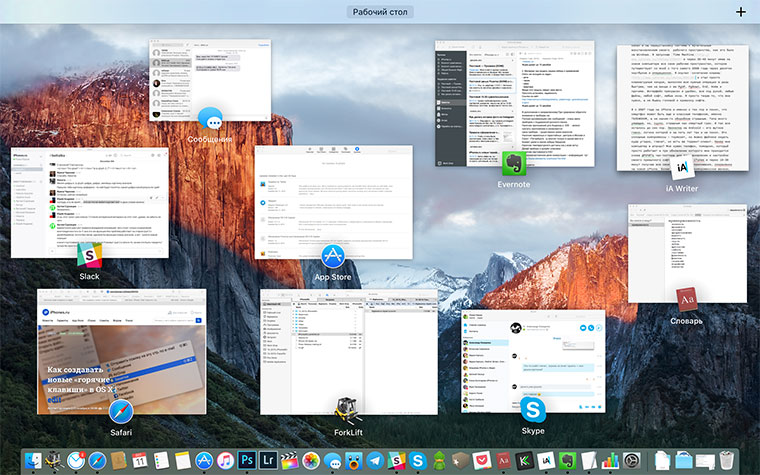760x475 pixels.
Task: Open Telegram paper-plane icon in Dock
Action: (375, 460)
